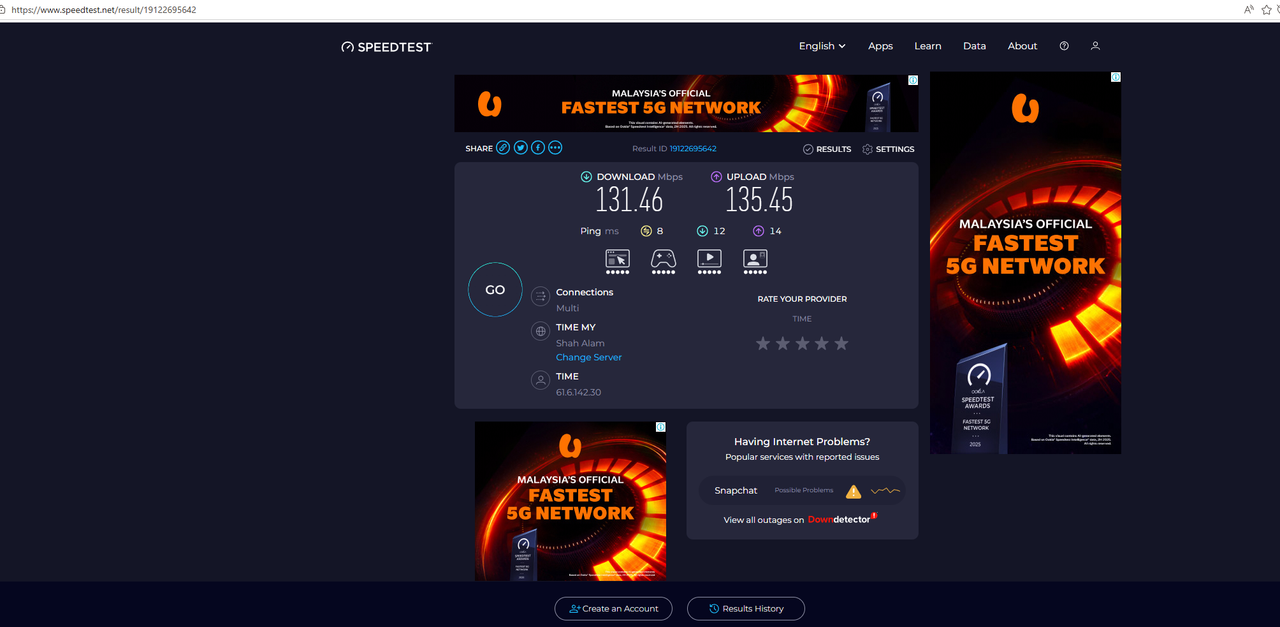1280x627 pixels.
Task: Rate provider one star
Action: (x=763, y=343)
